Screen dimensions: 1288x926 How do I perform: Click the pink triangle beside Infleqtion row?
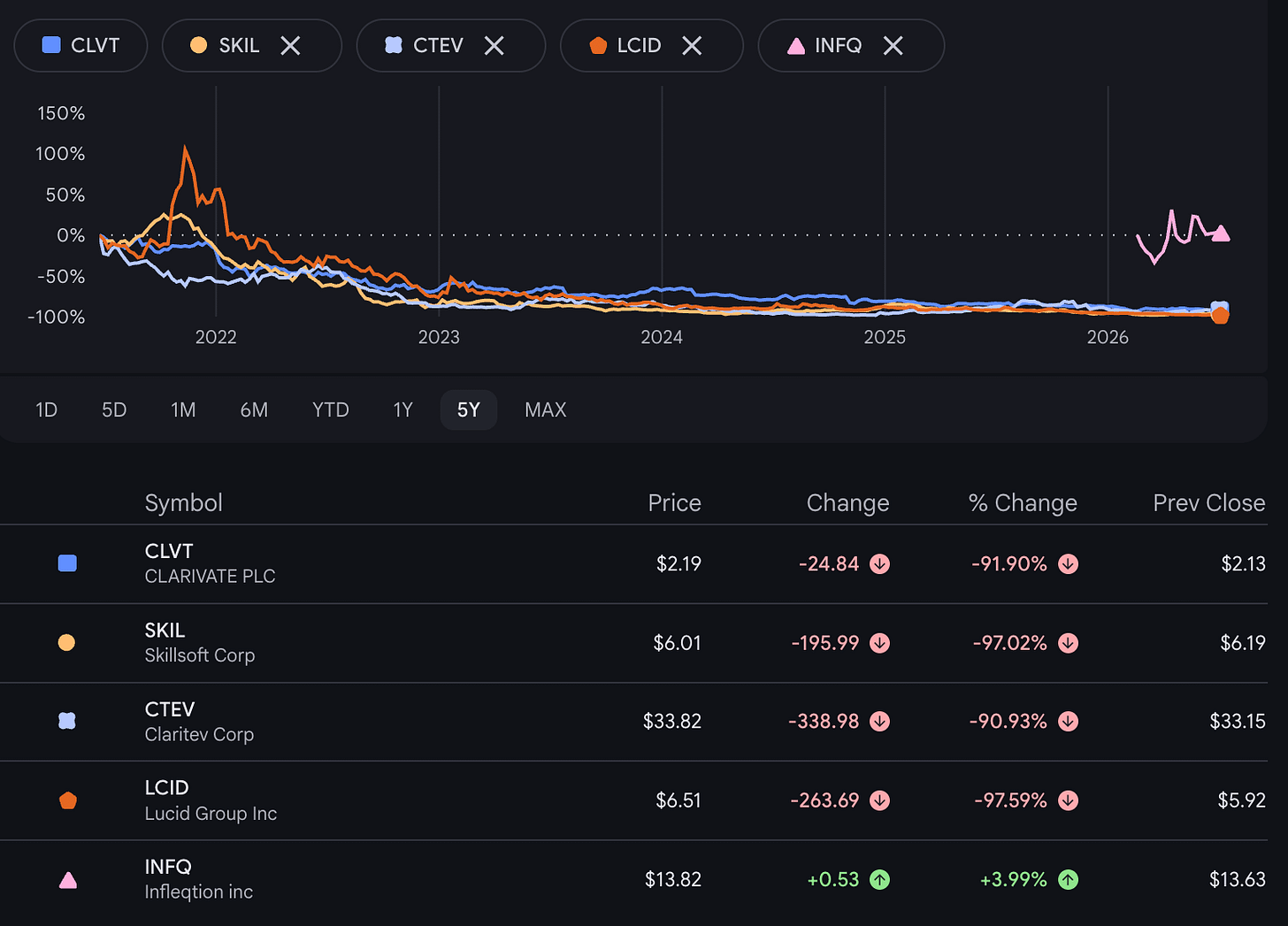[x=67, y=880]
